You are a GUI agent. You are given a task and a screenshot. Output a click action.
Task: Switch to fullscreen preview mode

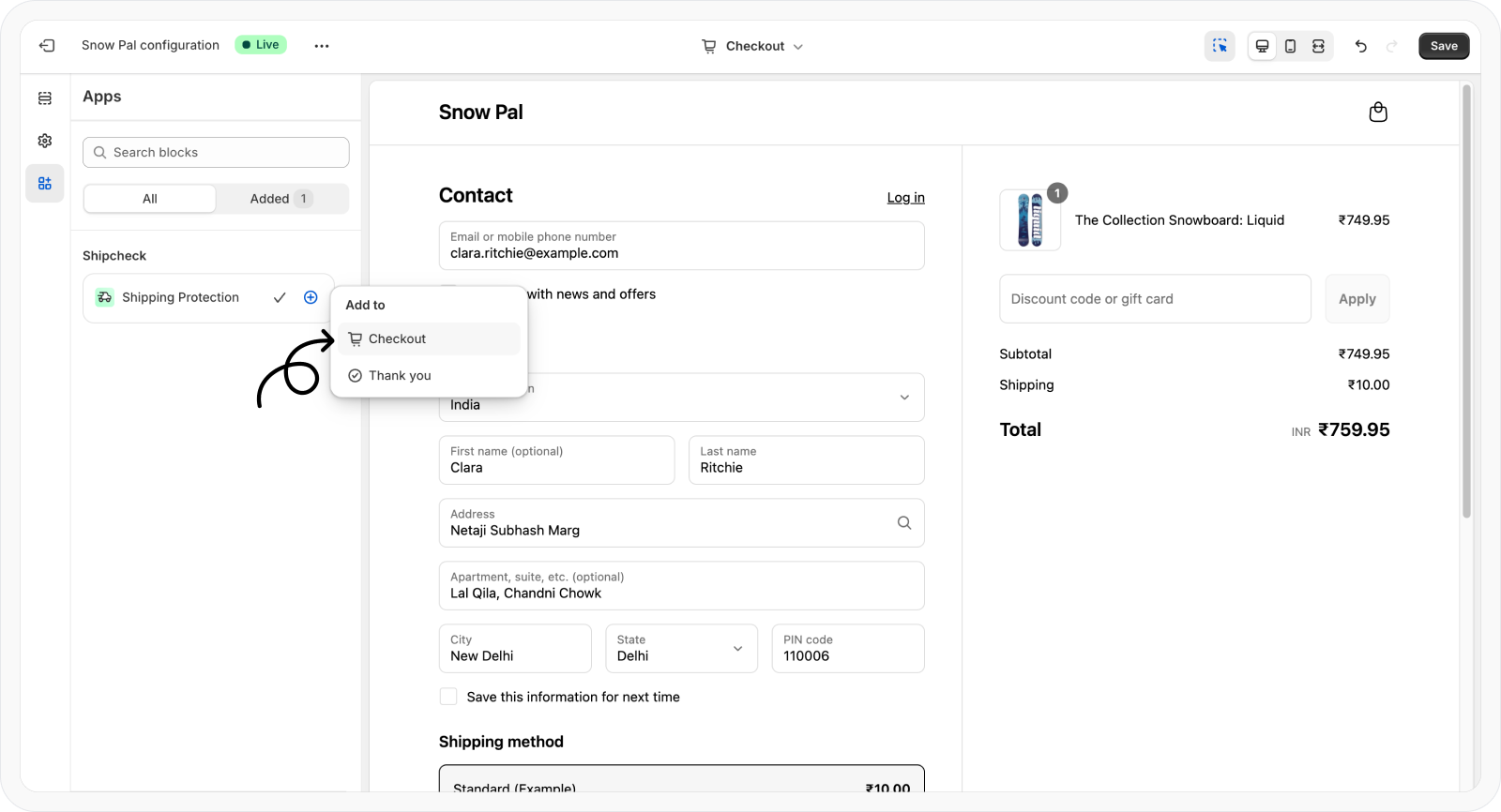click(1318, 46)
